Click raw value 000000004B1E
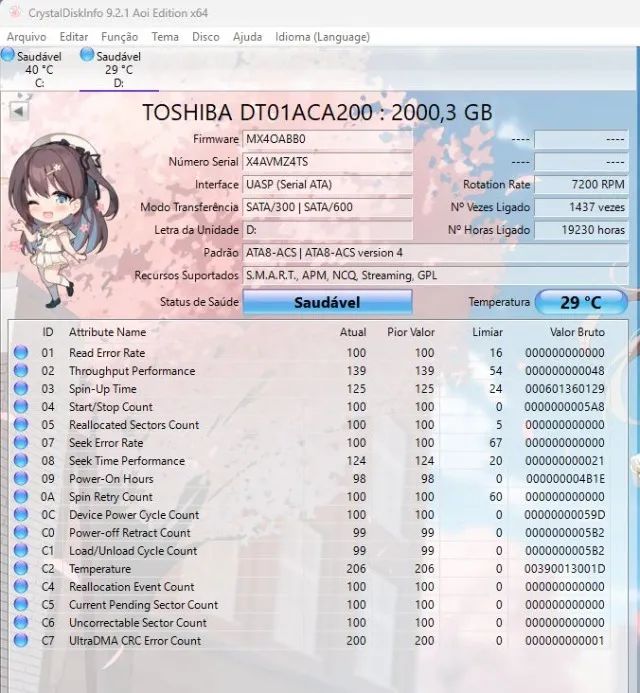Image resolution: width=640 pixels, height=693 pixels. 565,479
